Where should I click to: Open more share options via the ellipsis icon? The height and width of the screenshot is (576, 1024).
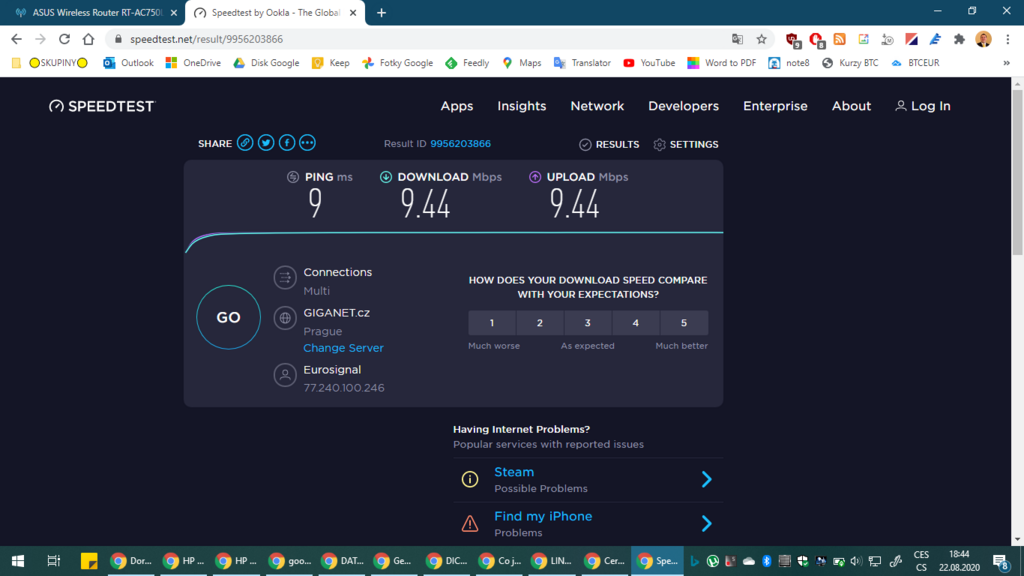click(x=308, y=143)
